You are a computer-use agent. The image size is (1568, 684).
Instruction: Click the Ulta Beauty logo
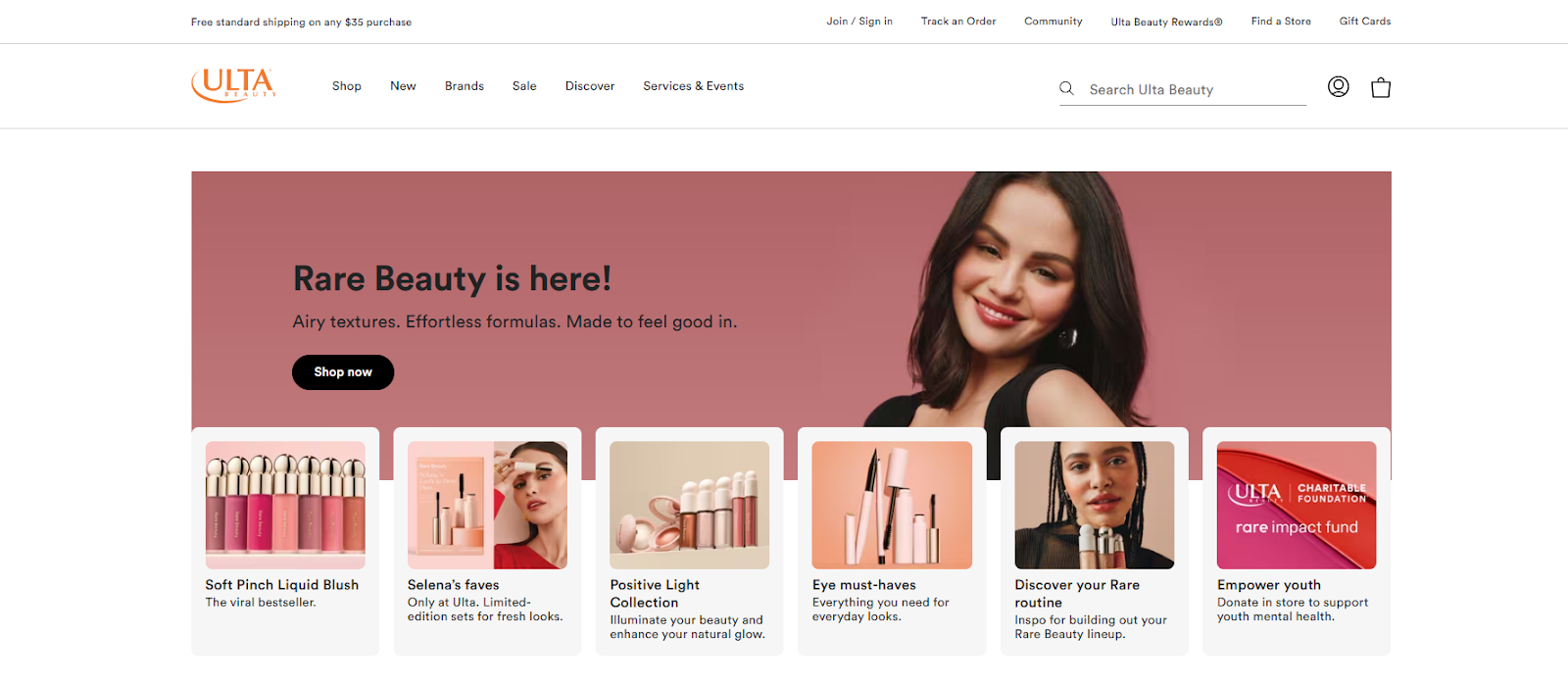pyautogui.click(x=233, y=85)
